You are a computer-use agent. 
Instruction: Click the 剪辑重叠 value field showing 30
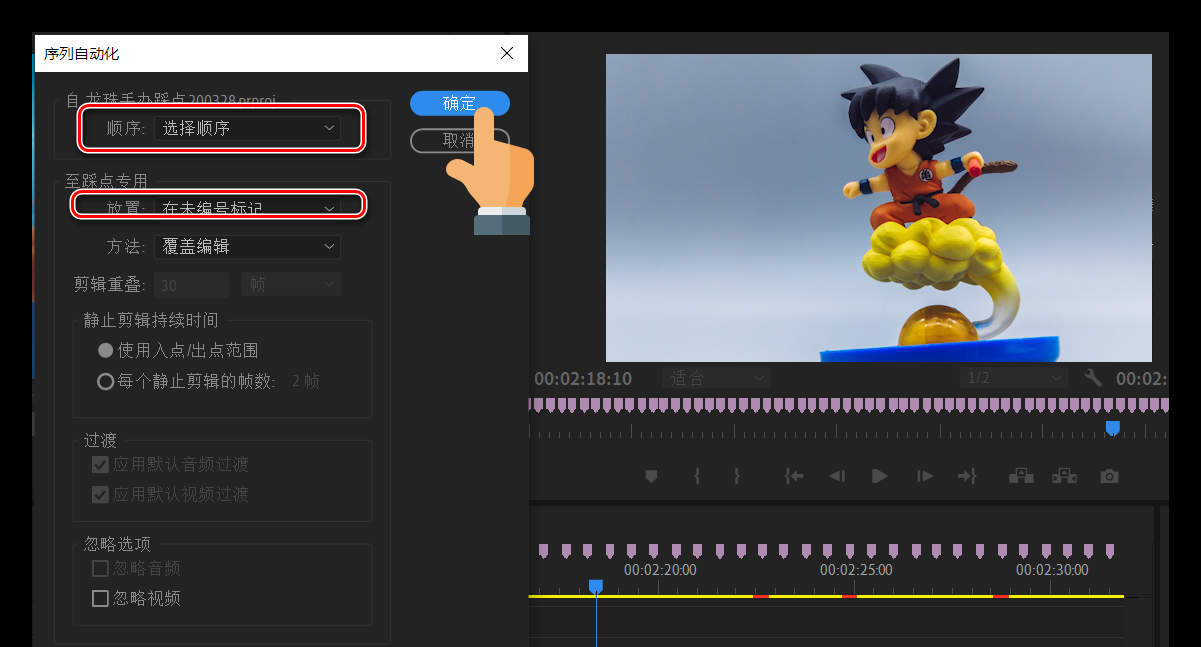(x=192, y=285)
